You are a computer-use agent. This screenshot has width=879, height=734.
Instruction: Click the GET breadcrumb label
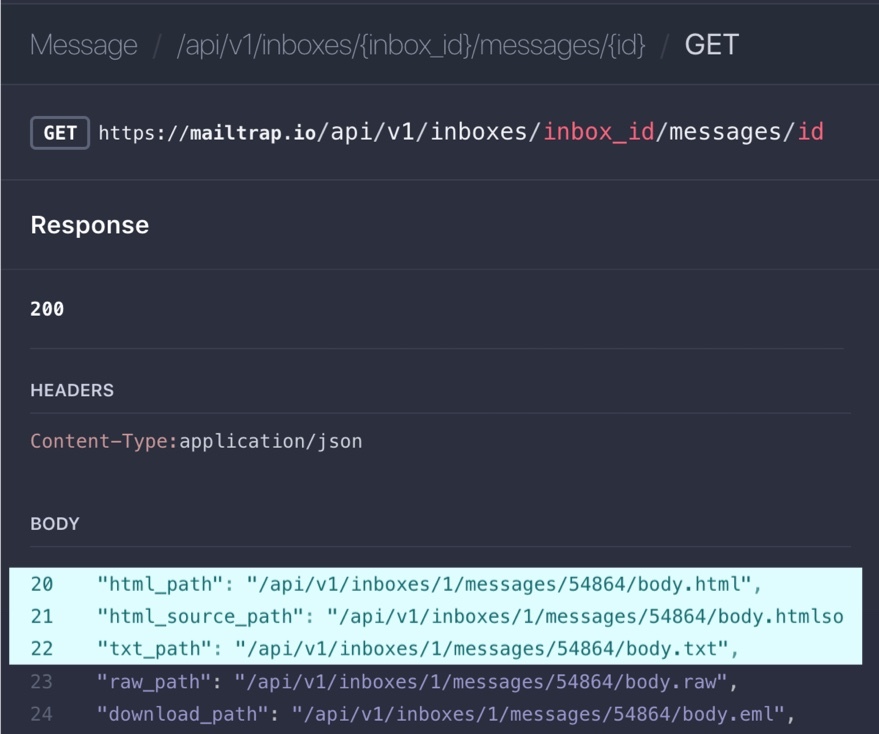click(x=711, y=44)
